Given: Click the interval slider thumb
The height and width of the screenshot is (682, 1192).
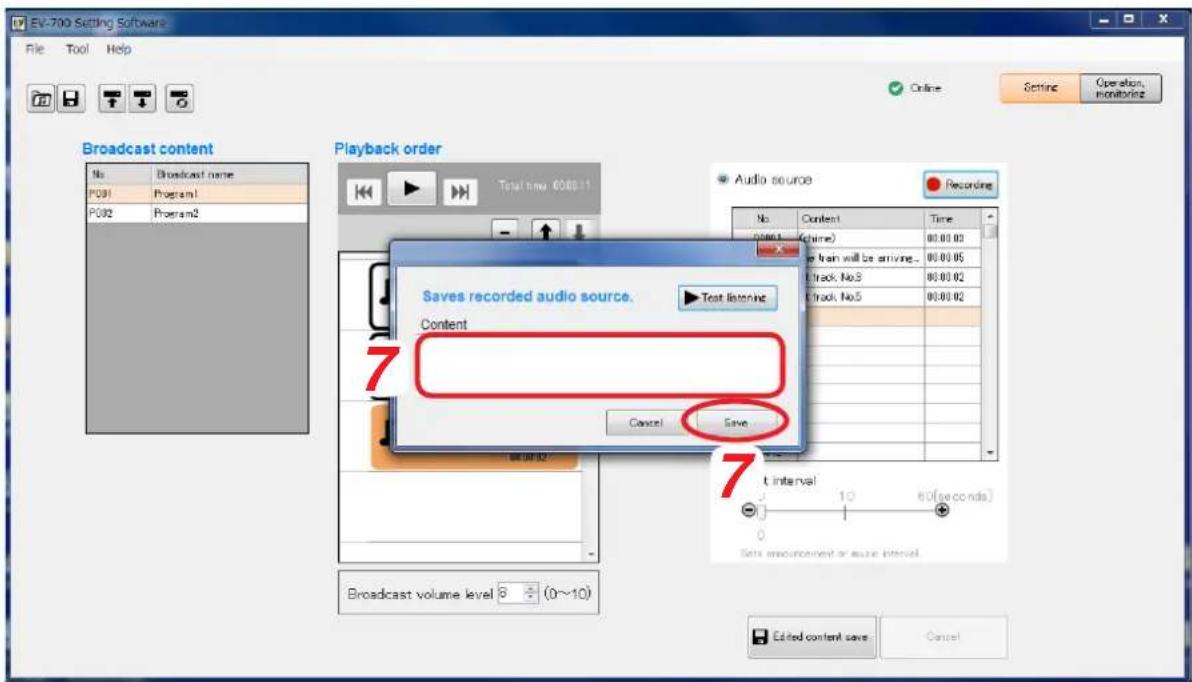Looking at the screenshot, I should pyautogui.click(x=761, y=511).
